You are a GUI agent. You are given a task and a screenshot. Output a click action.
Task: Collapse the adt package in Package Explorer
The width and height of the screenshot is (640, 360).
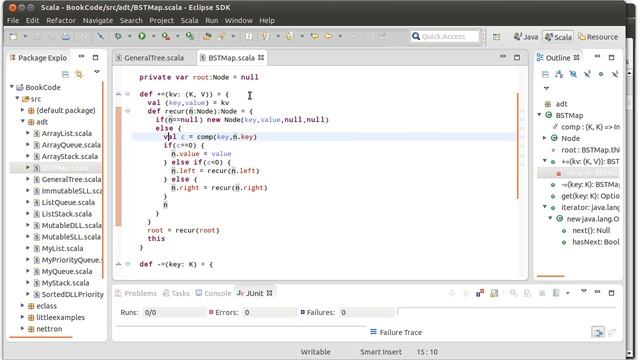click(x=23, y=122)
